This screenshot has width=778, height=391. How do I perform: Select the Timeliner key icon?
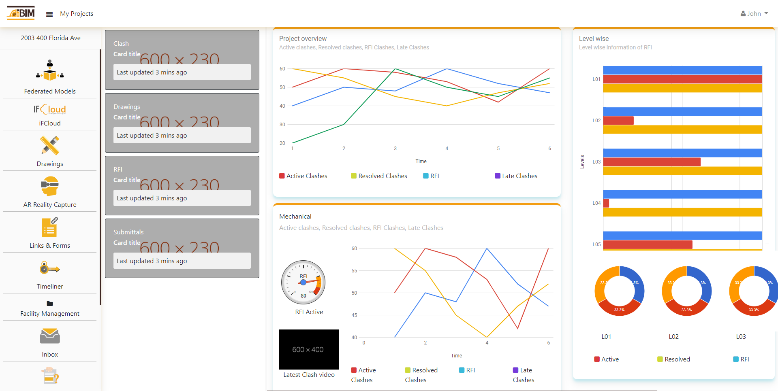coord(50,268)
